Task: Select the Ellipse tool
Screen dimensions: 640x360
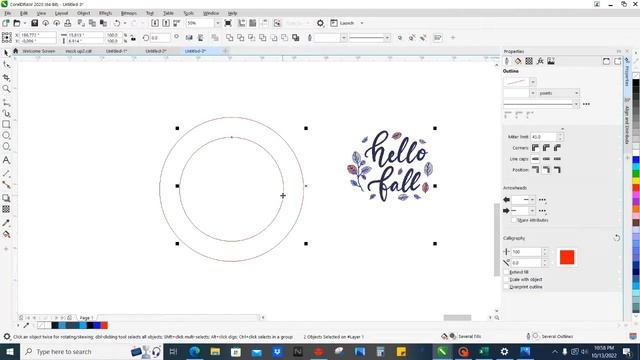Action: click(6, 135)
